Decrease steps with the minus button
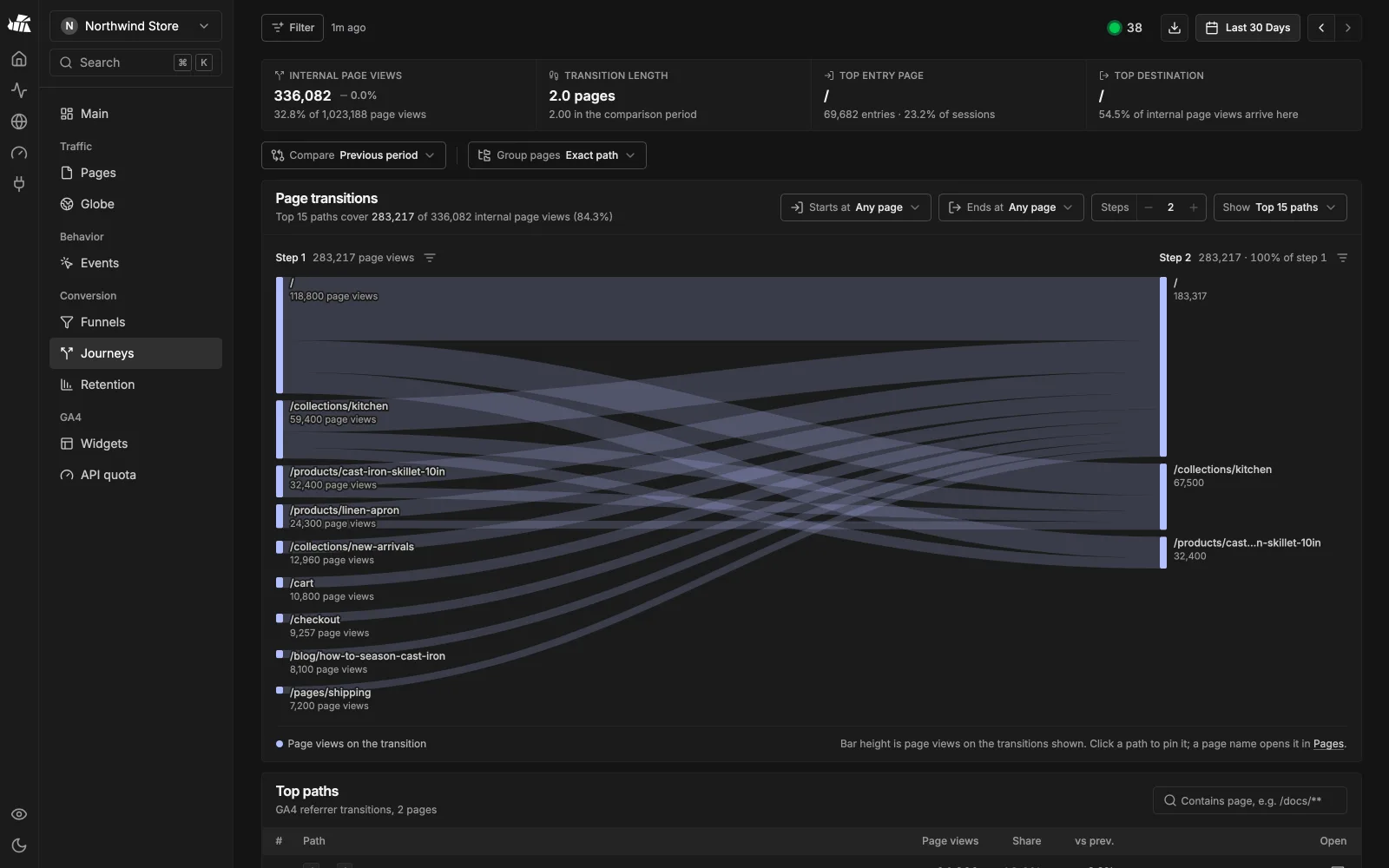The image size is (1389, 868). pos(1149,207)
